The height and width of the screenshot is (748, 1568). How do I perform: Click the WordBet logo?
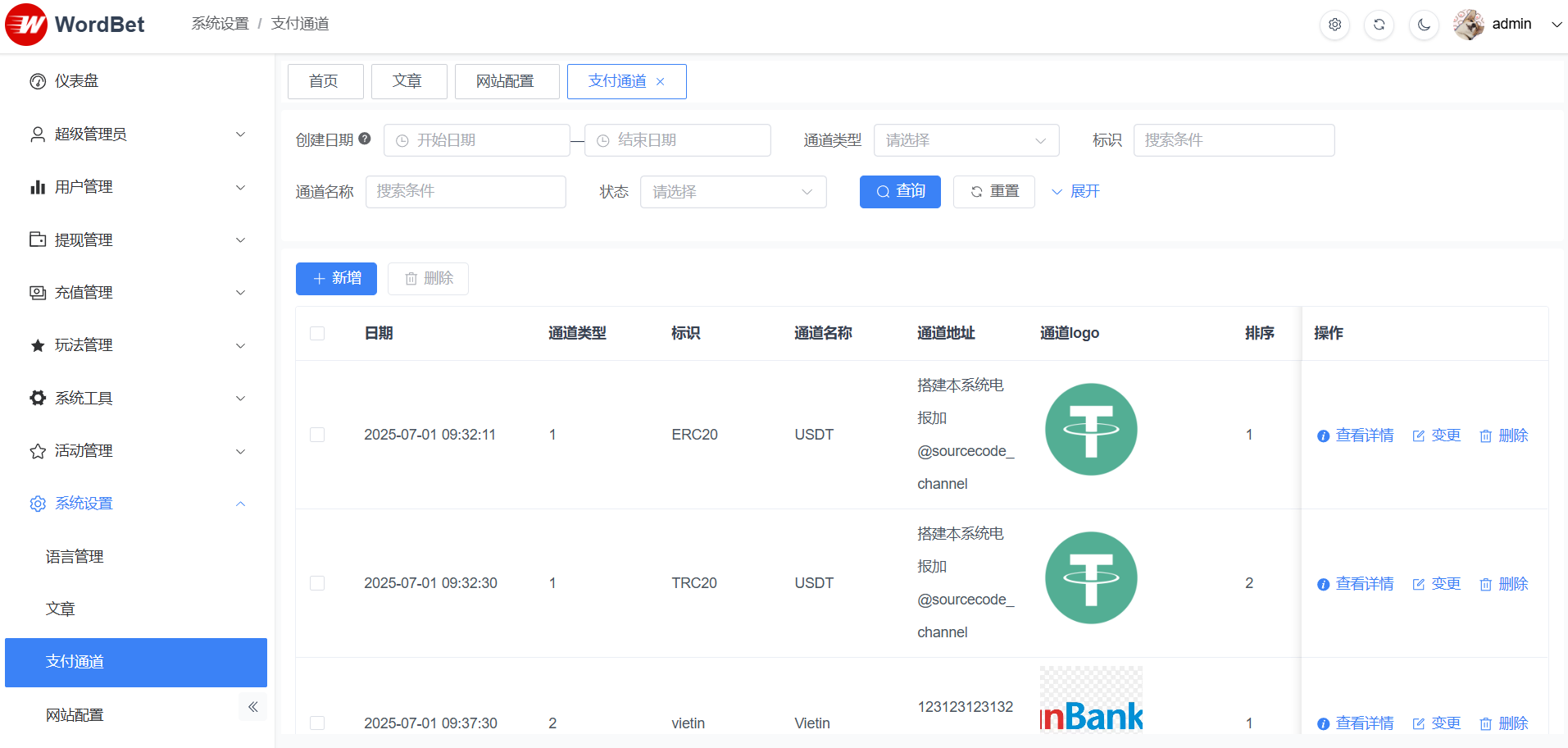[x=75, y=25]
